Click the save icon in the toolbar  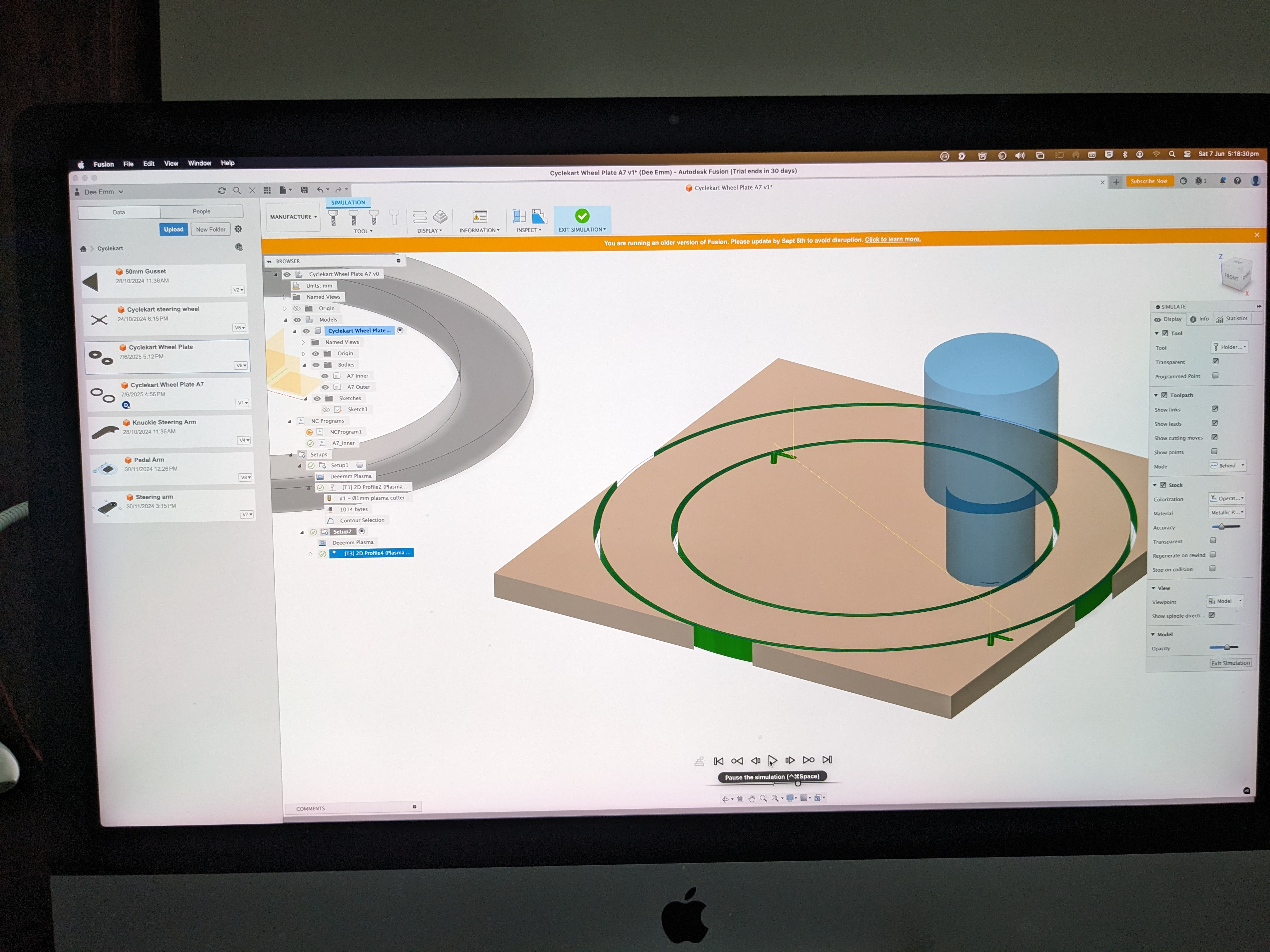(x=304, y=190)
